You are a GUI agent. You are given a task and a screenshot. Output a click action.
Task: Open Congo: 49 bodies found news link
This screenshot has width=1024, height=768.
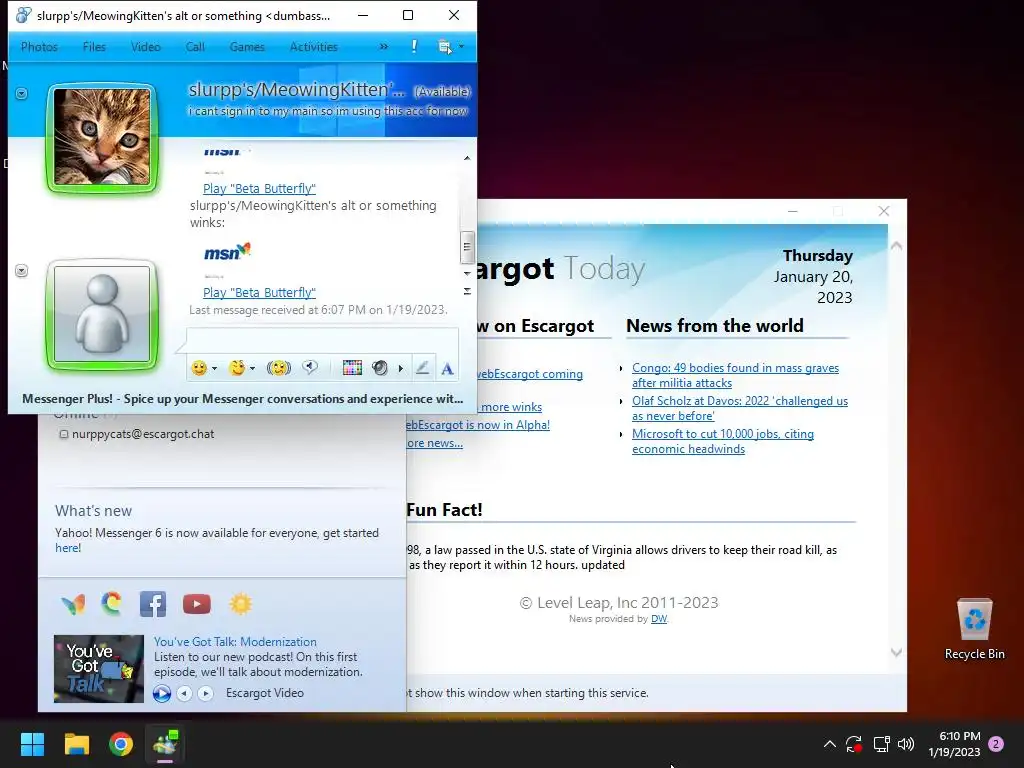point(735,376)
